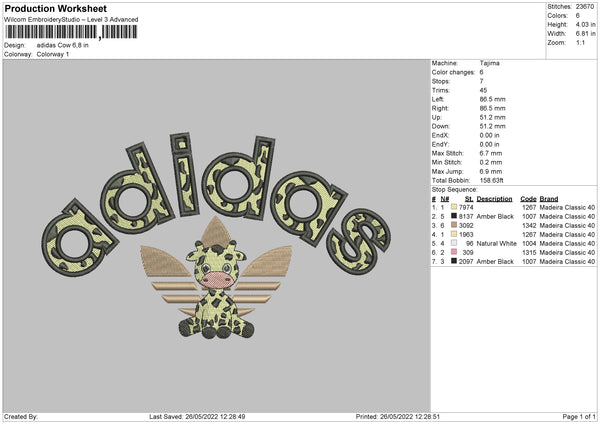Click the 'Colorway 1' value
The width and height of the screenshot is (600, 424).
point(53,54)
